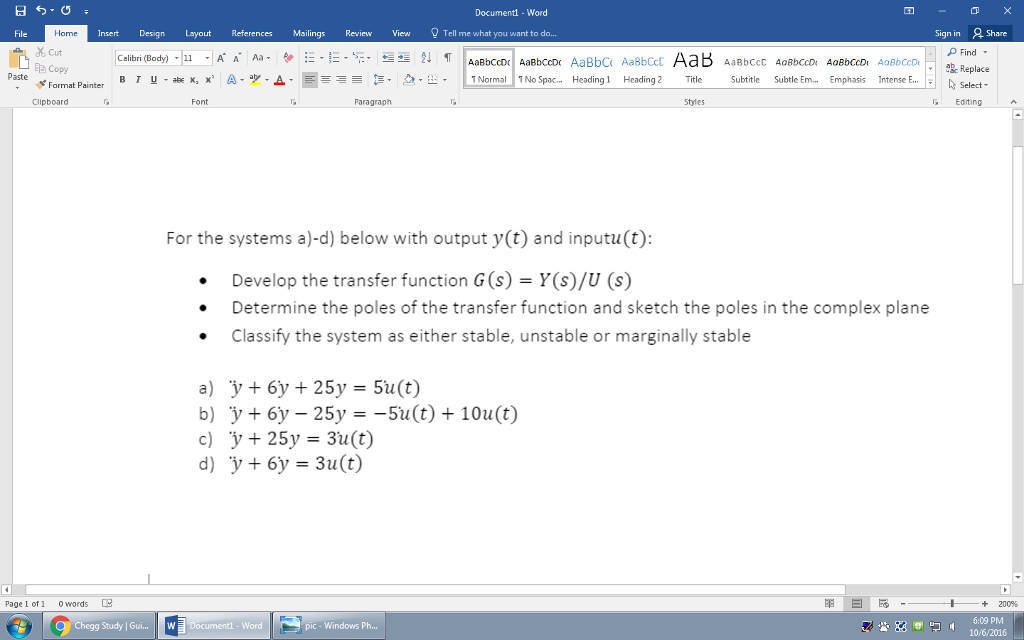Click the Clear All Formatting icon

pos(289,58)
